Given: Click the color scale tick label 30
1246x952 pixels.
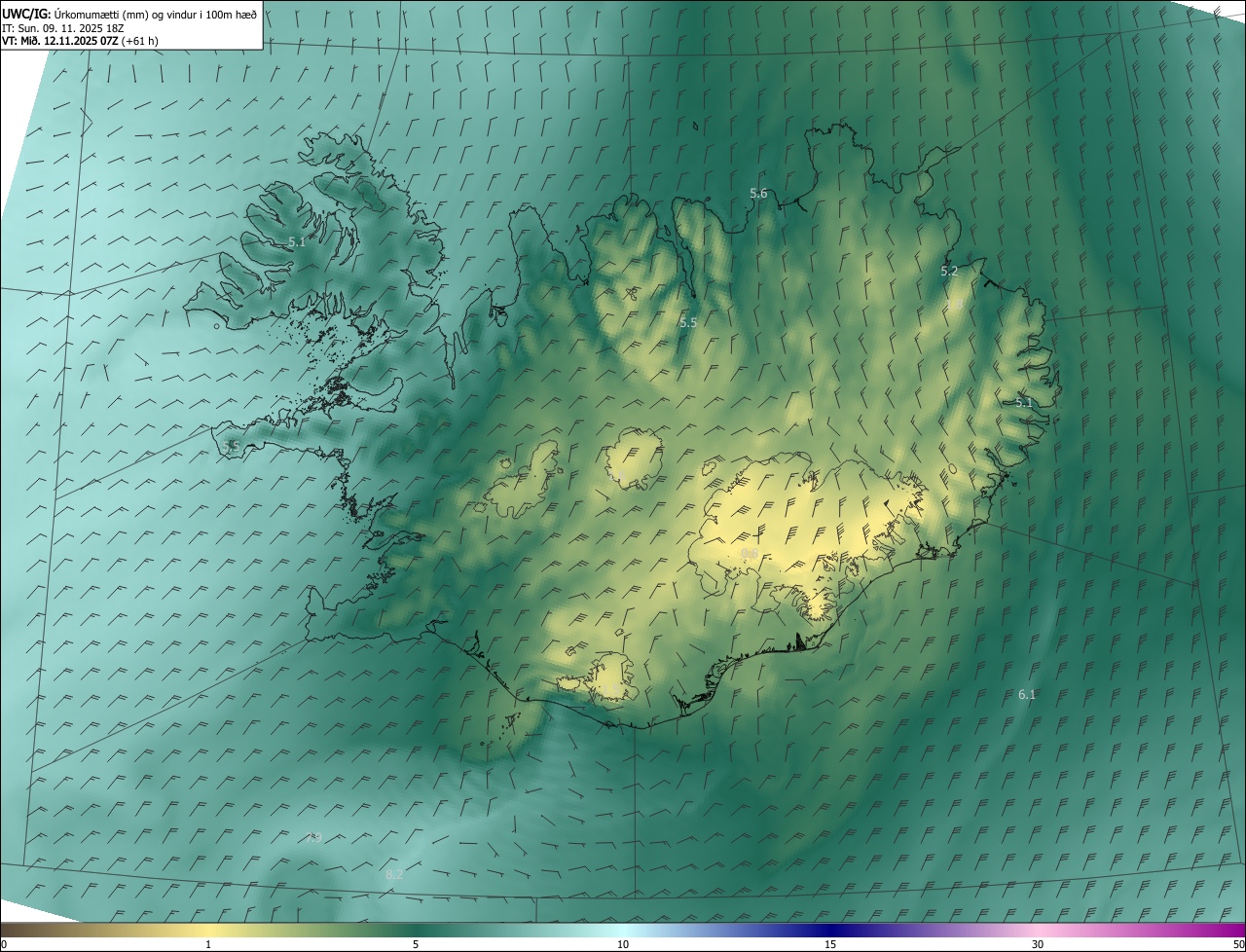Looking at the screenshot, I should 1038,944.
